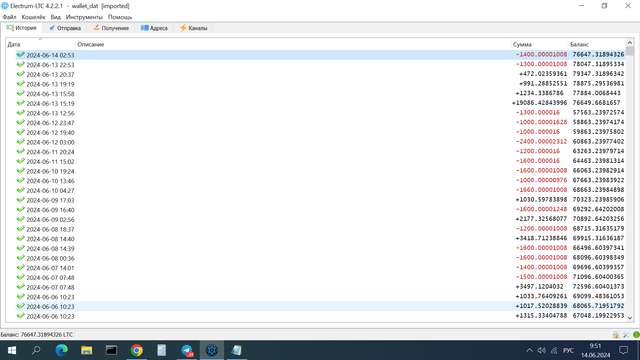Open the Инструменты menu
The width and height of the screenshot is (640, 360).
tap(84, 17)
